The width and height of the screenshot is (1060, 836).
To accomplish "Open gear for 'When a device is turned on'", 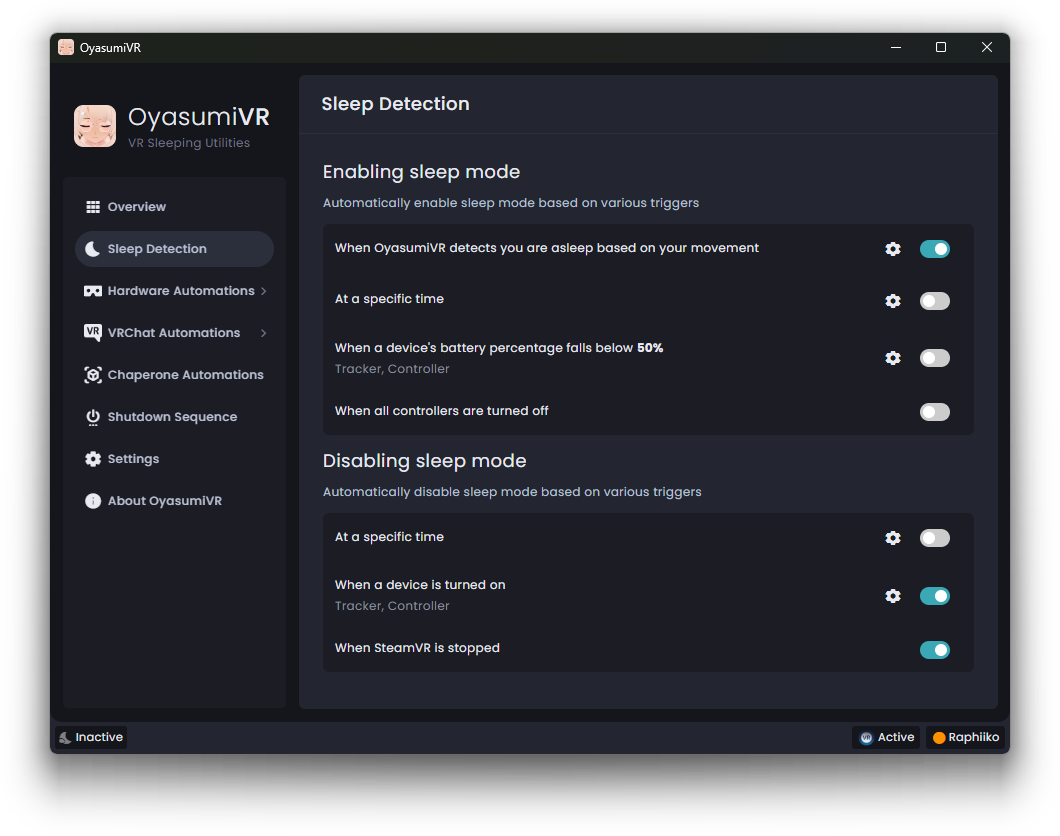I will 893,596.
